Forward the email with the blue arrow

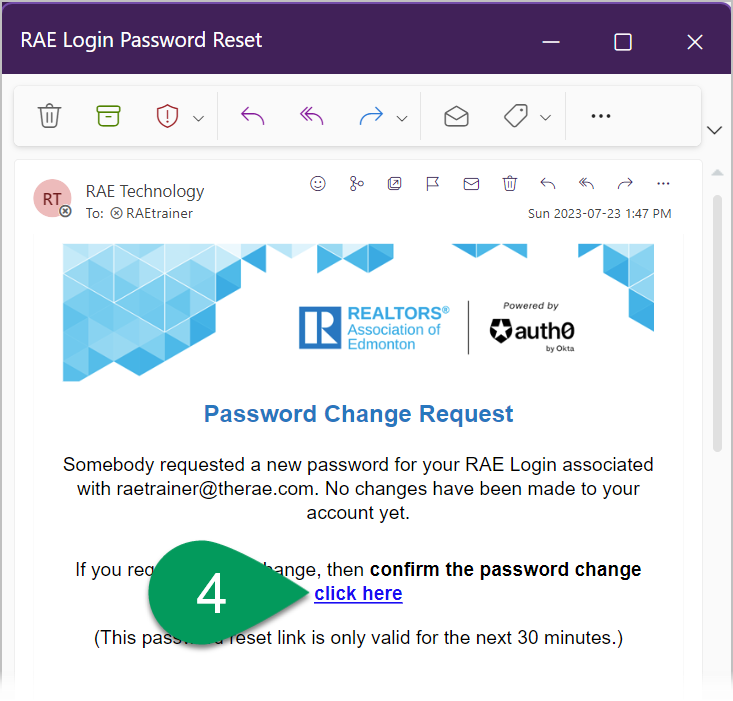tap(371, 116)
